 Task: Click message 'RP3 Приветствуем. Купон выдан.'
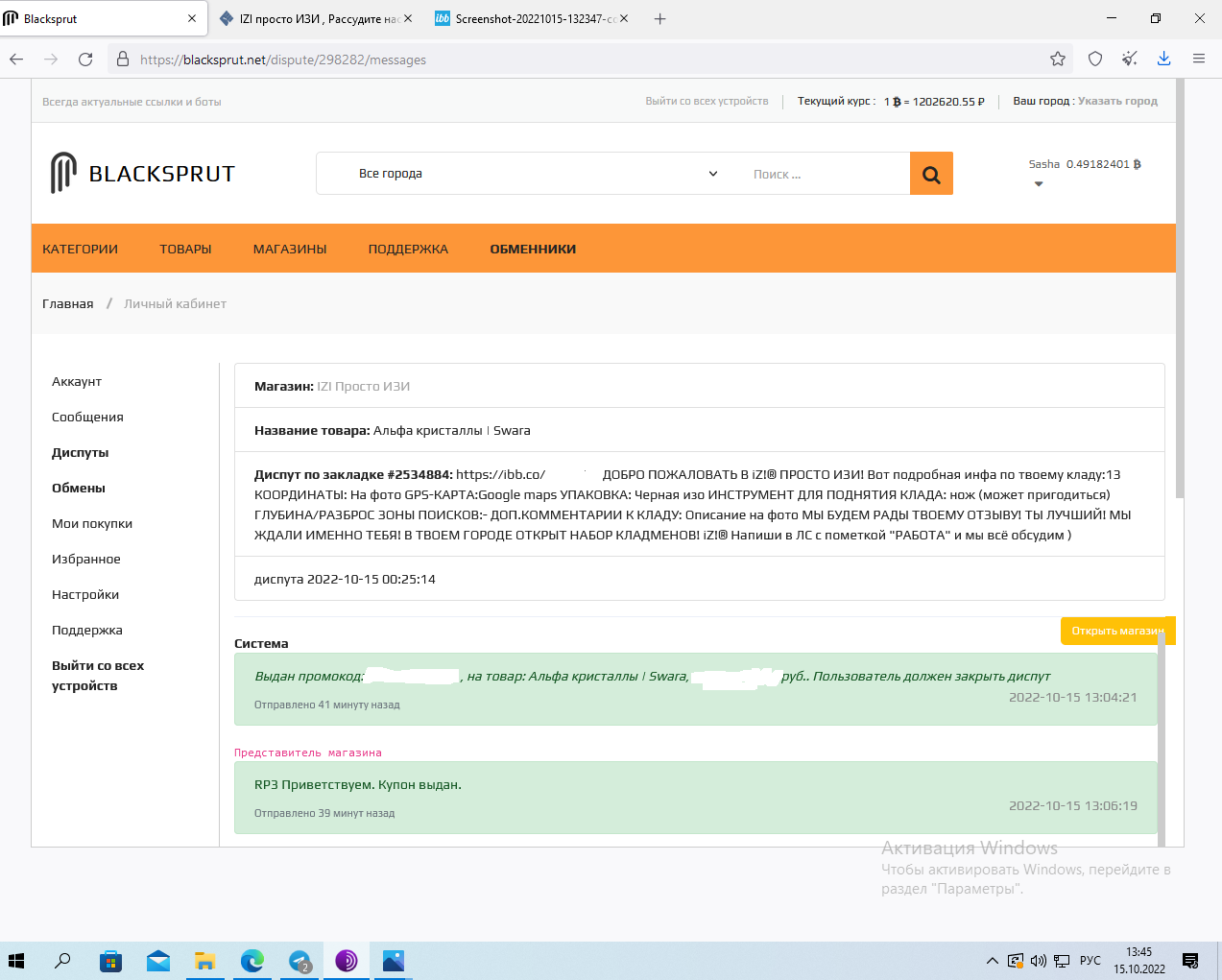(x=695, y=798)
